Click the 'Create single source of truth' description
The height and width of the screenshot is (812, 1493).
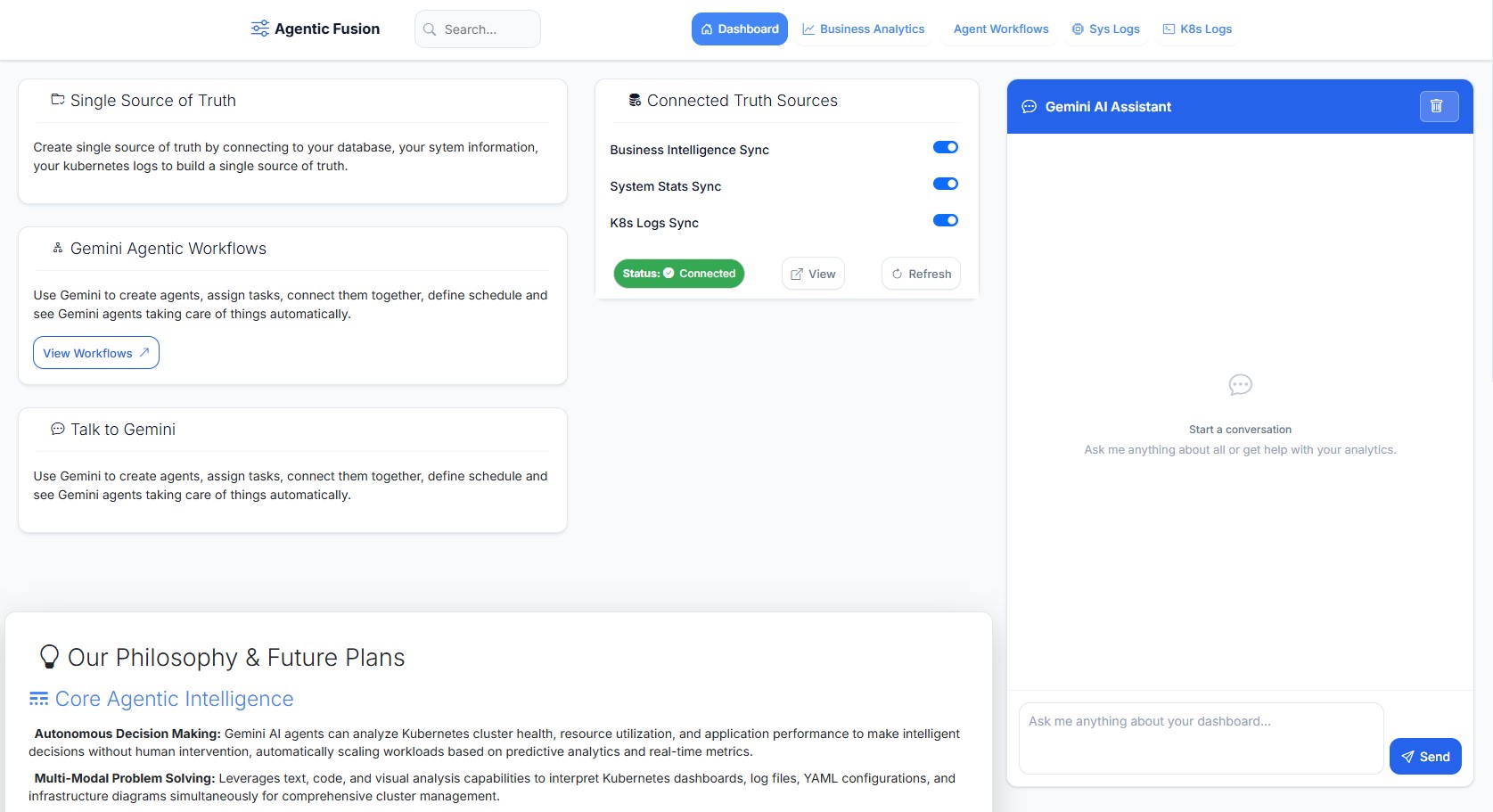tap(286, 157)
